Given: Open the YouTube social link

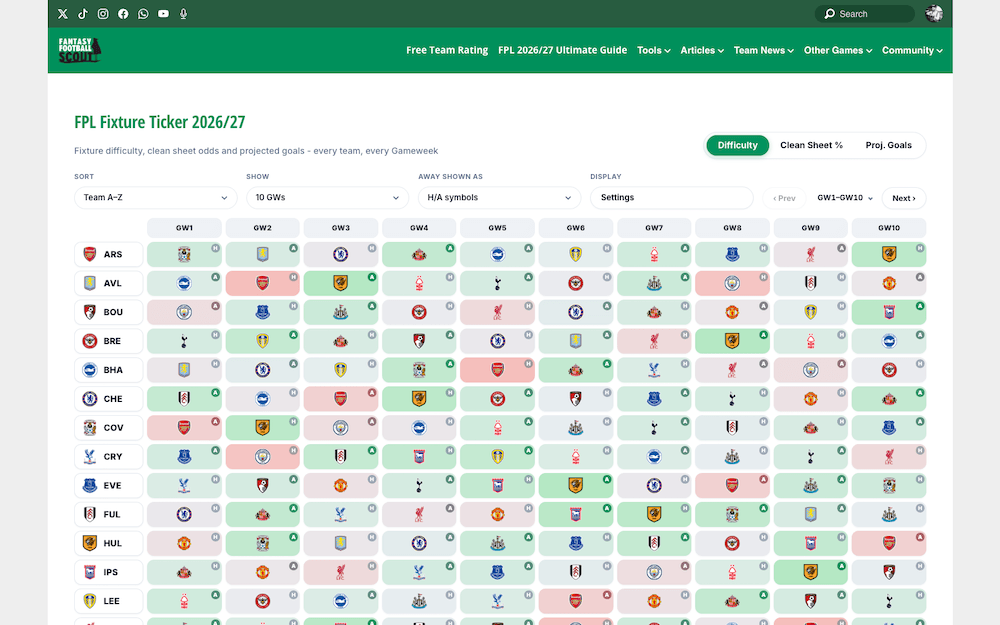Looking at the screenshot, I should click(163, 13).
